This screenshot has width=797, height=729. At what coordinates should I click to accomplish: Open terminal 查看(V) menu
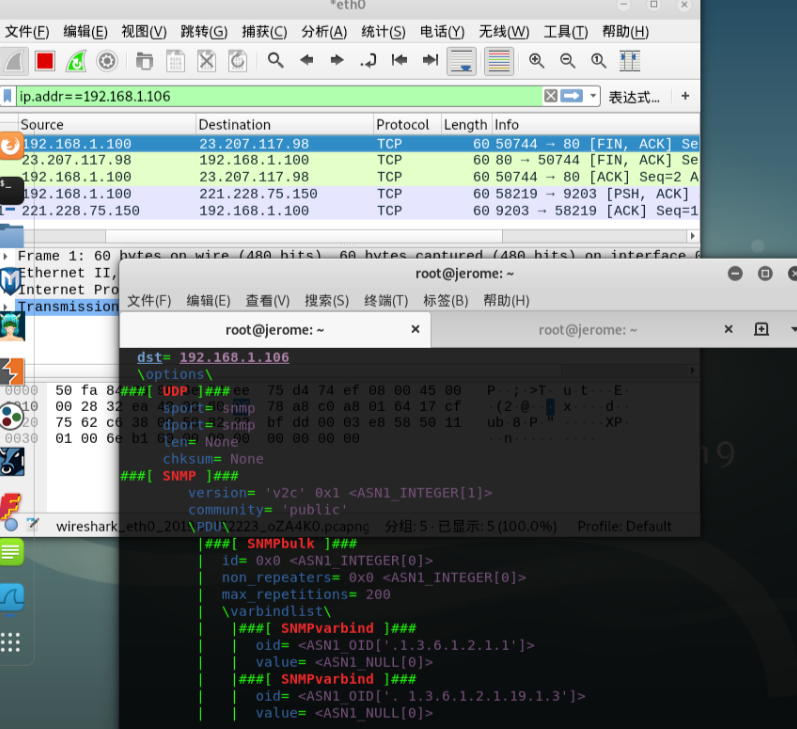tap(267, 301)
